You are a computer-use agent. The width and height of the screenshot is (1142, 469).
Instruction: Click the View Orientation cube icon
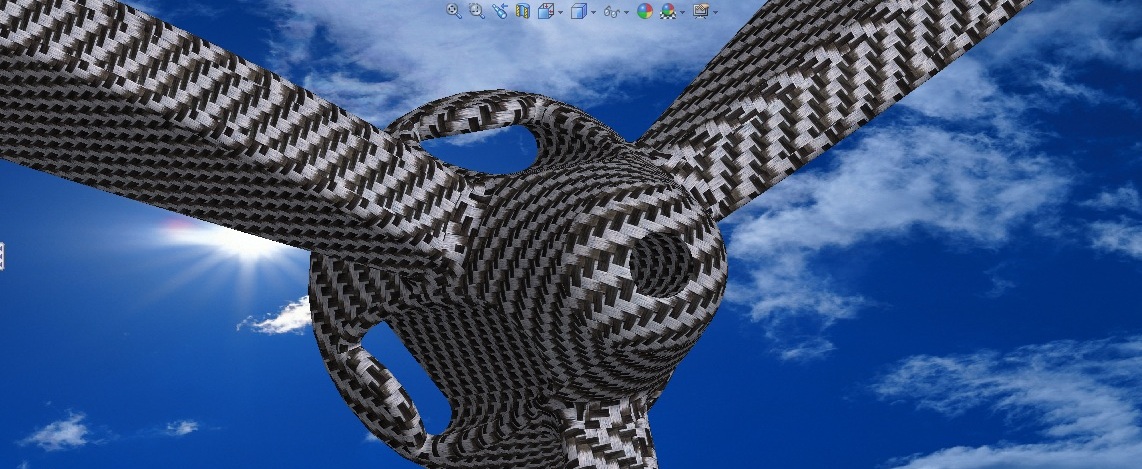545,11
